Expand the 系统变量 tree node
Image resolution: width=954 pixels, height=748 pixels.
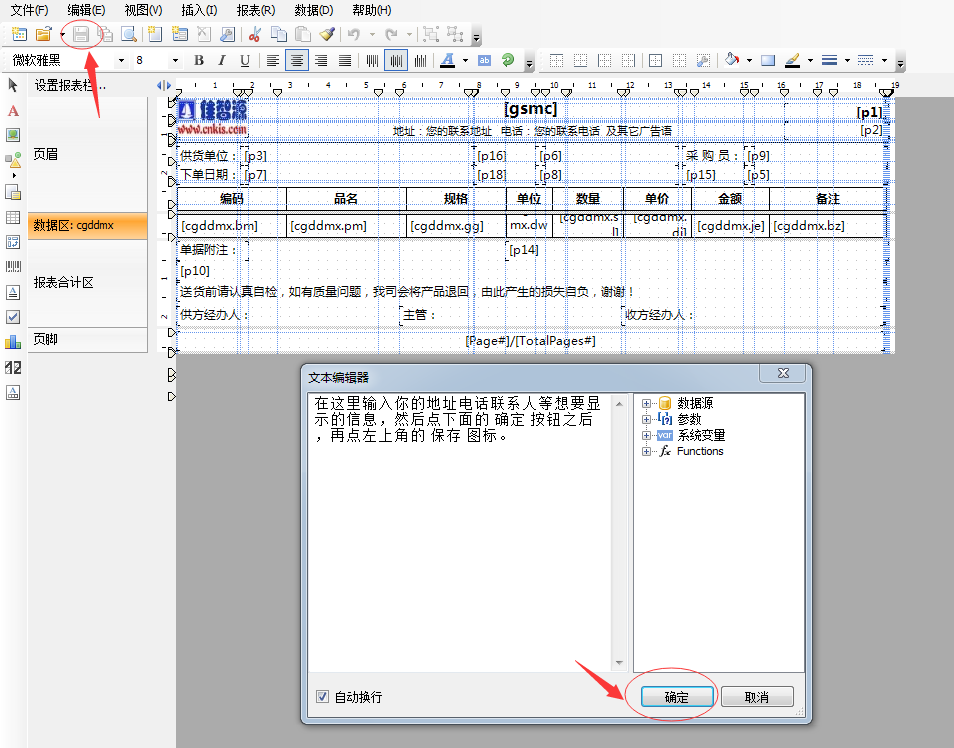pos(646,436)
